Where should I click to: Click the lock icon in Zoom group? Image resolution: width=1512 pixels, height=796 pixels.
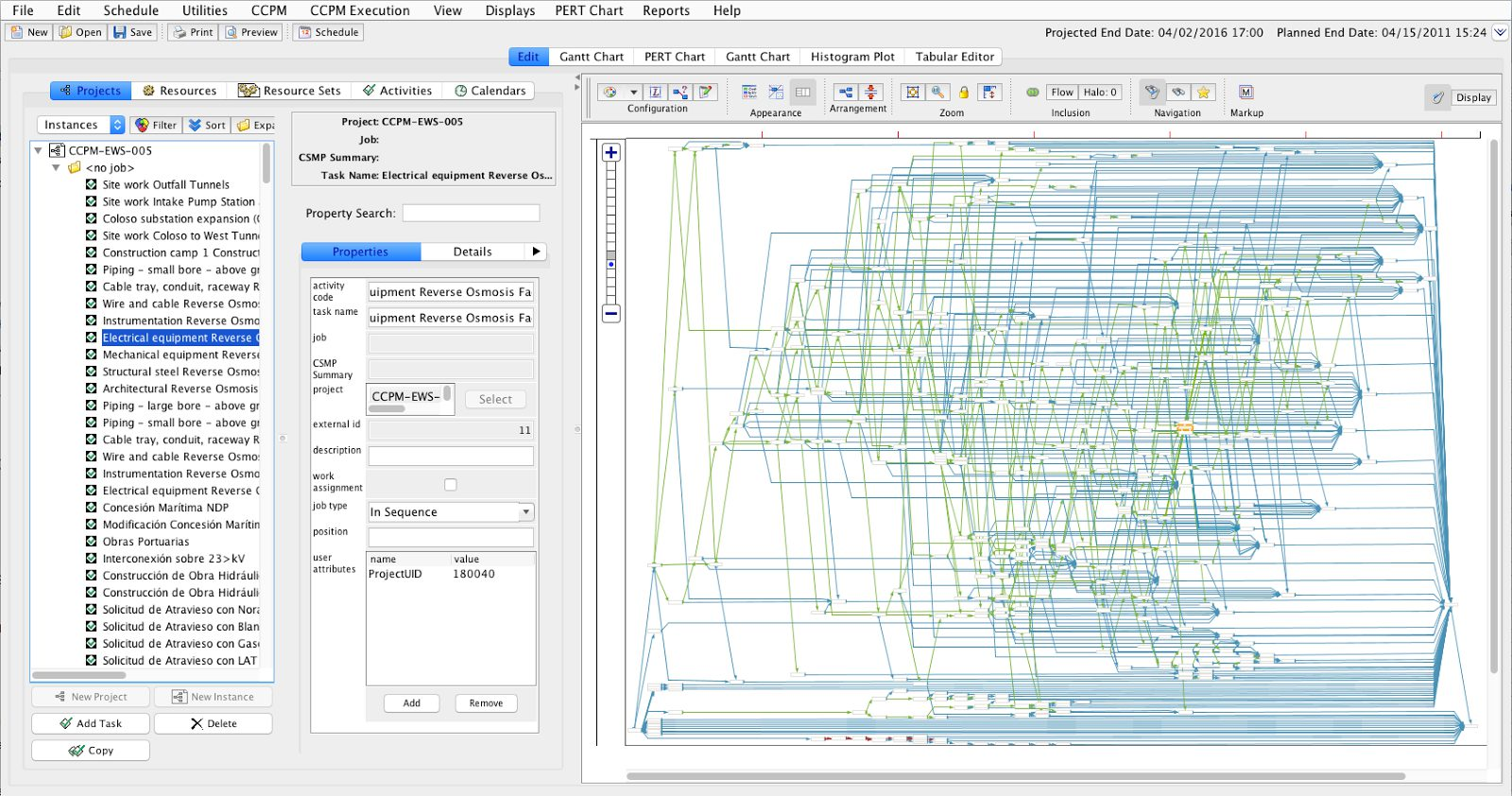tap(963, 93)
